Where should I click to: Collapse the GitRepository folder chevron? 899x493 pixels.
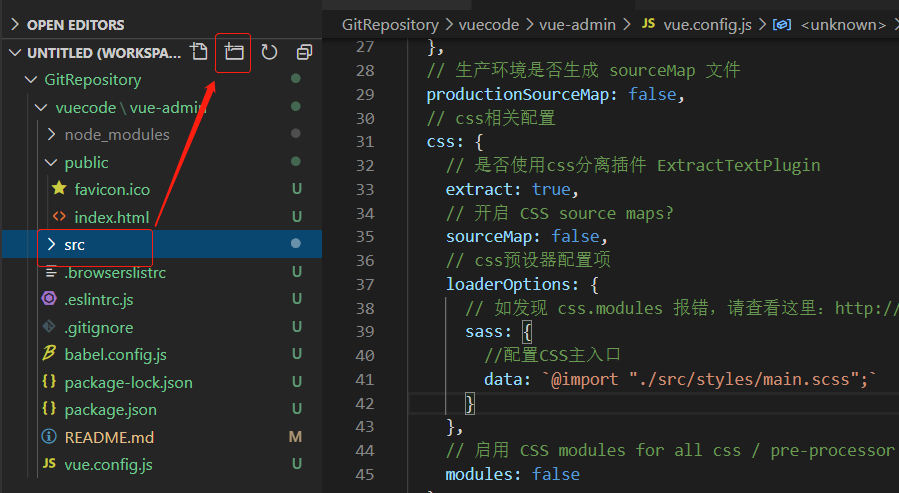point(31,80)
